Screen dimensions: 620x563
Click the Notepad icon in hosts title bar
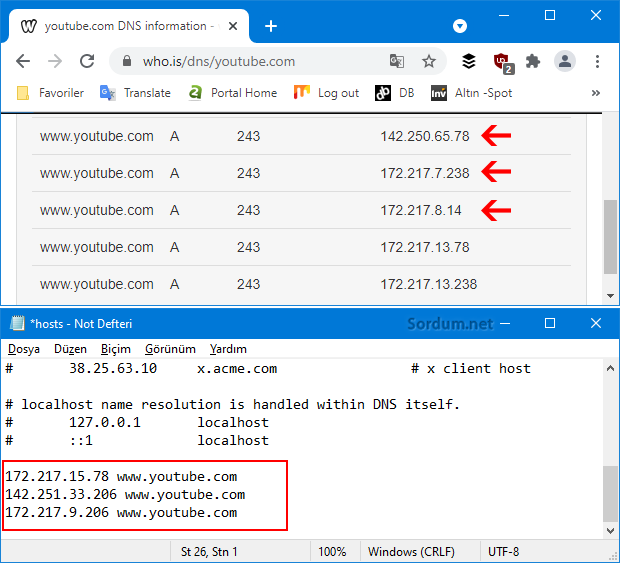pos(17,323)
